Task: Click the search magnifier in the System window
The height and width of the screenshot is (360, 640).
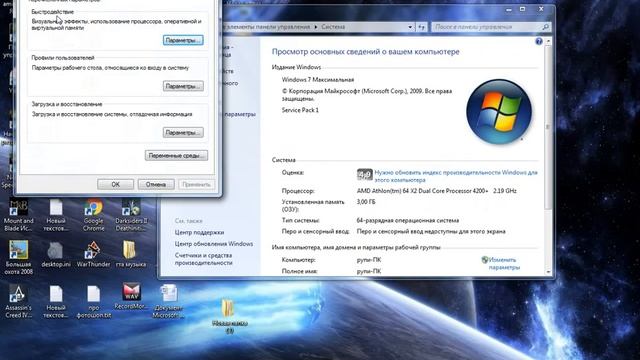Action: pos(546,27)
